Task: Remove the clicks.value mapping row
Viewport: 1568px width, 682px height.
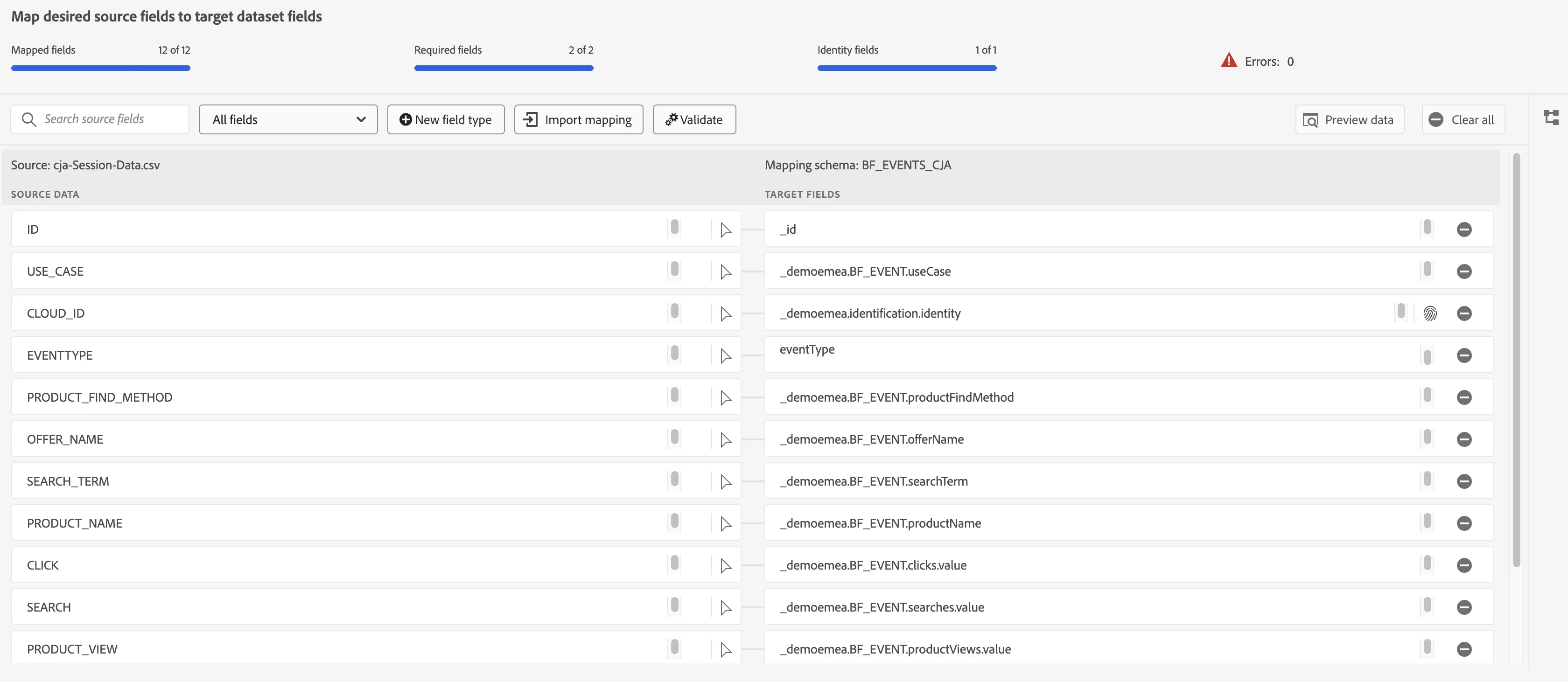Action: coord(1464,565)
